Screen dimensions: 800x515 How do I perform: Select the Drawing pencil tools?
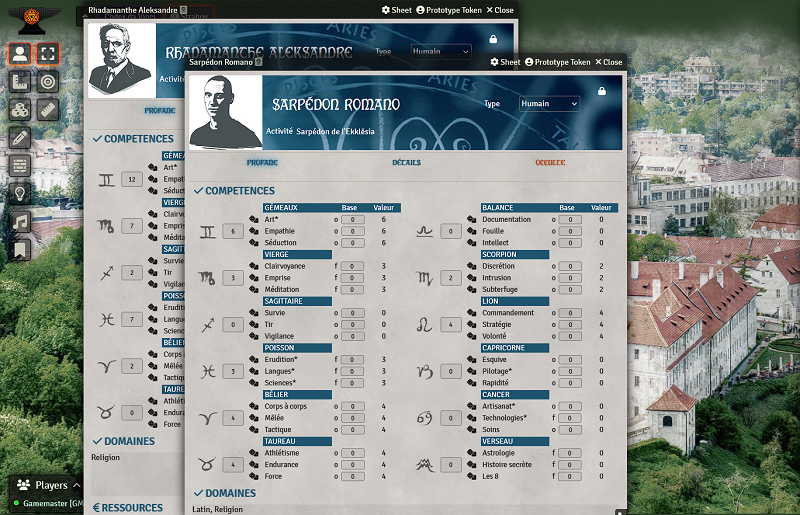[19, 137]
